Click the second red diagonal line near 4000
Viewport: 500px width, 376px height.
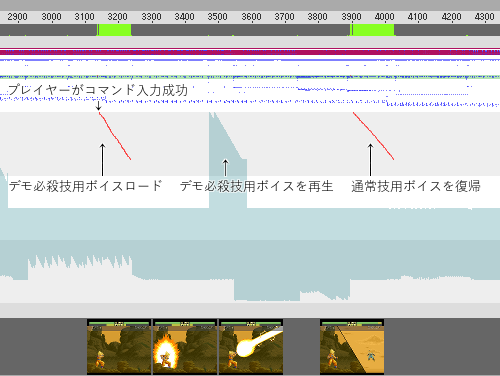(x=373, y=136)
